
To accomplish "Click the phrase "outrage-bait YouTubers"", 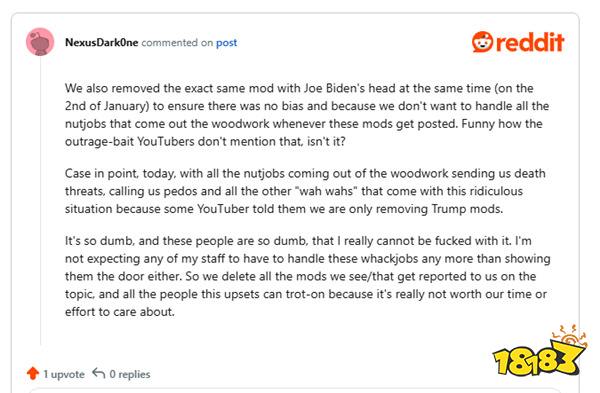I will pos(130,142).
